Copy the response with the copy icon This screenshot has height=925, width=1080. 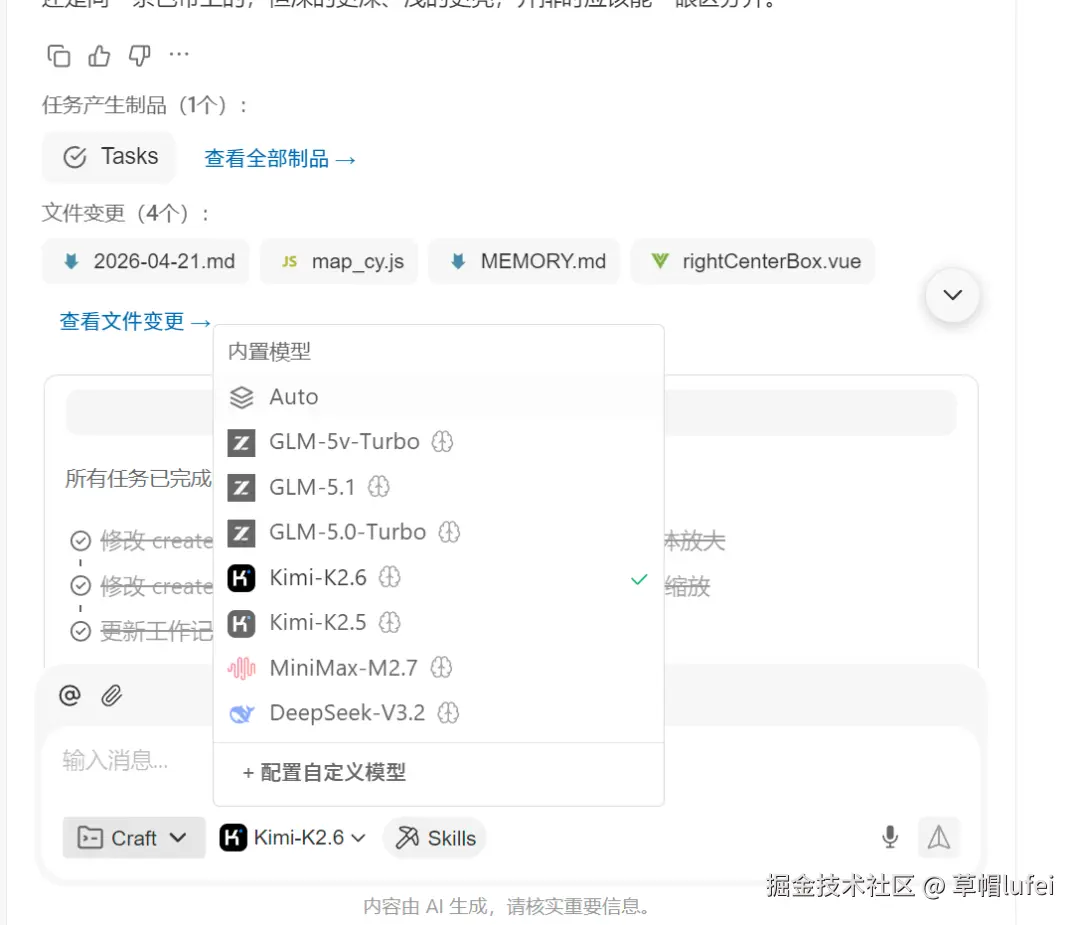coord(59,56)
